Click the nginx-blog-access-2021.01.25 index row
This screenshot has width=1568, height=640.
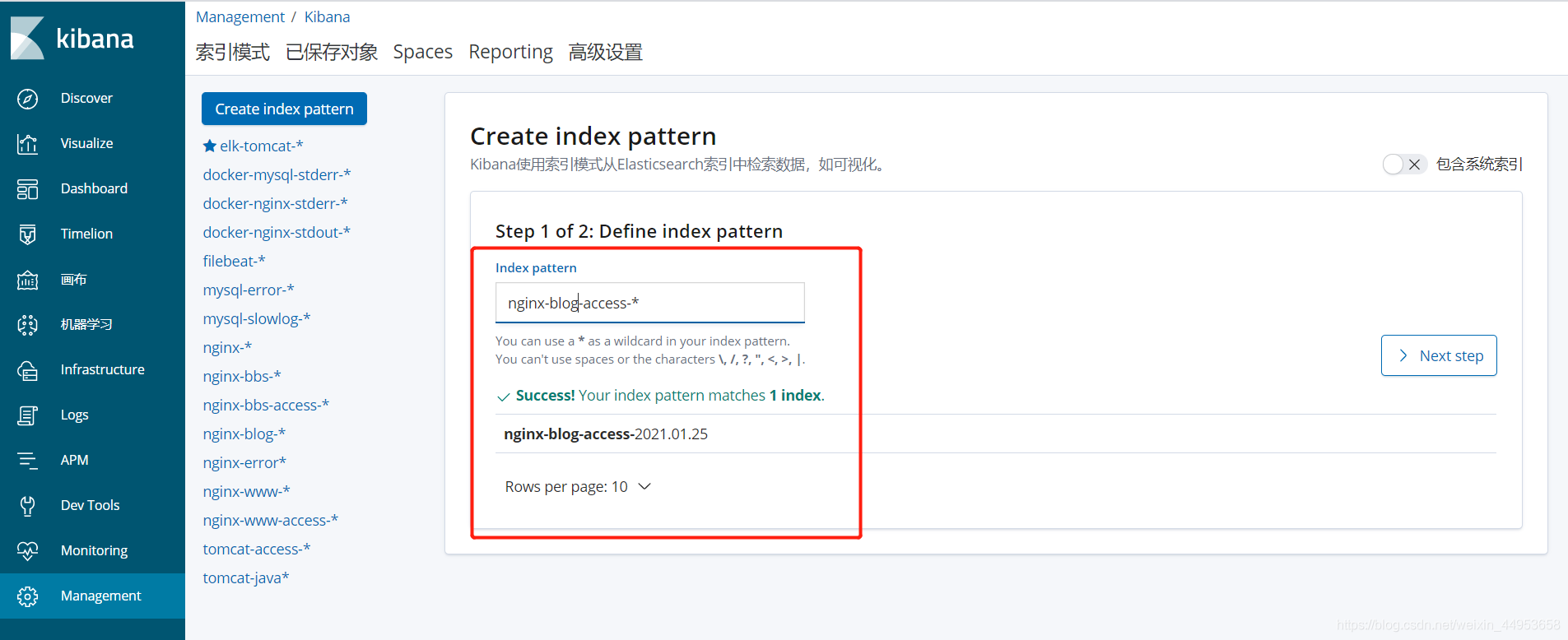[x=996, y=434]
